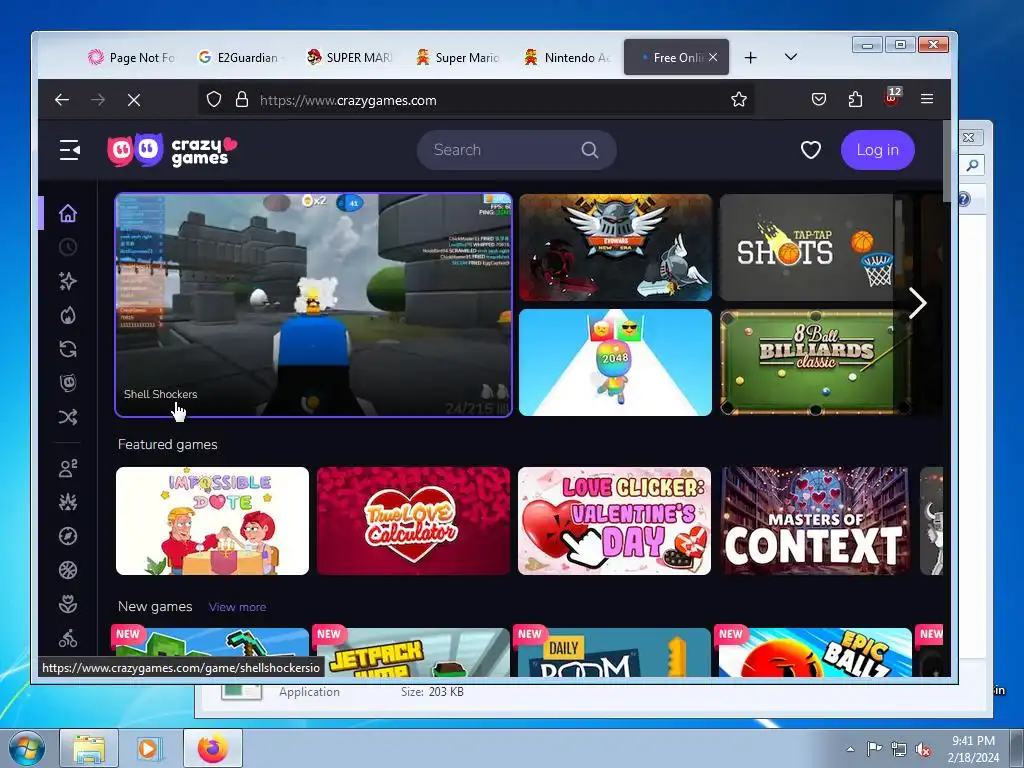This screenshot has width=1024, height=768.
Task: Open a new tab with plus button
Action: tap(750, 57)
